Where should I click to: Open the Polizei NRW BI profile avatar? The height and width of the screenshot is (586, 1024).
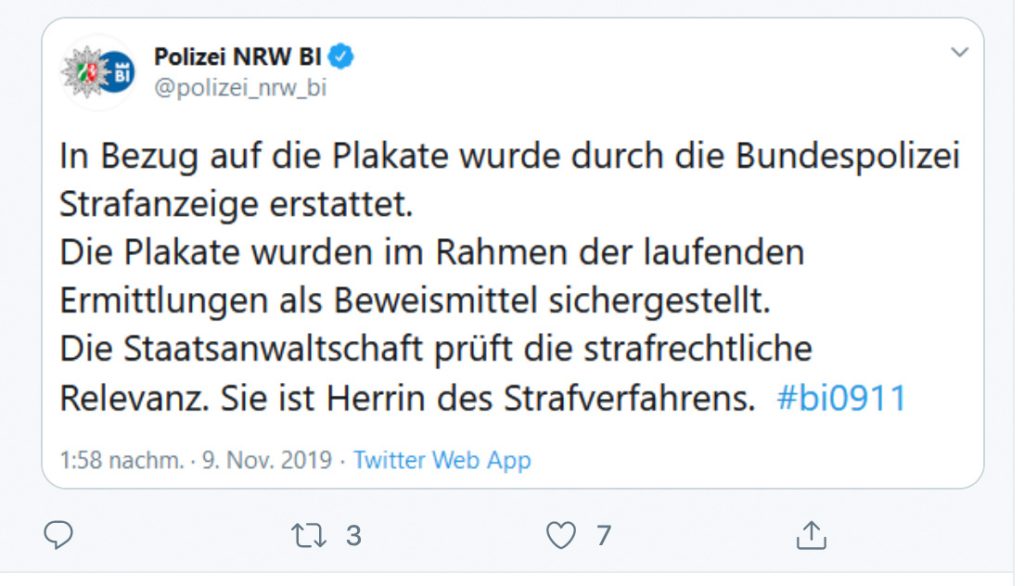pos(97,72)
